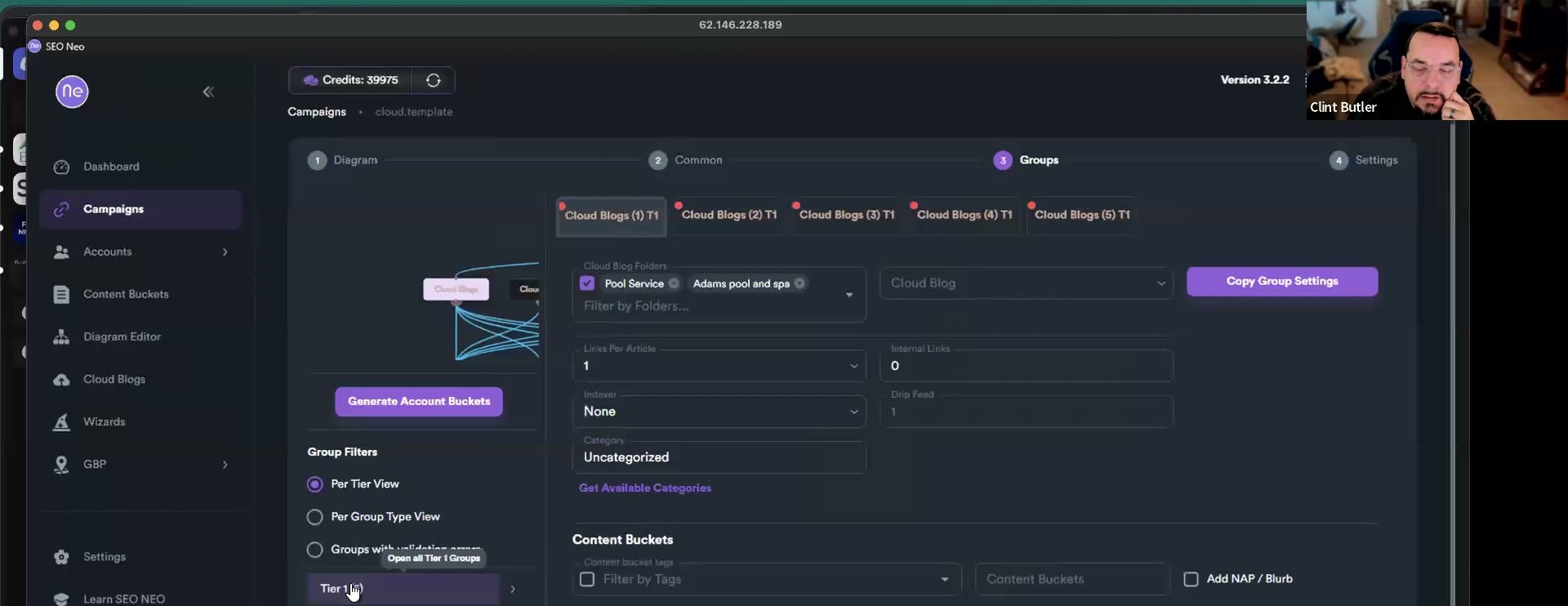This screenshot has height=606, width=1568.
Task: Open the Cloud Blog dropdown
Action: coord(1027,283)
